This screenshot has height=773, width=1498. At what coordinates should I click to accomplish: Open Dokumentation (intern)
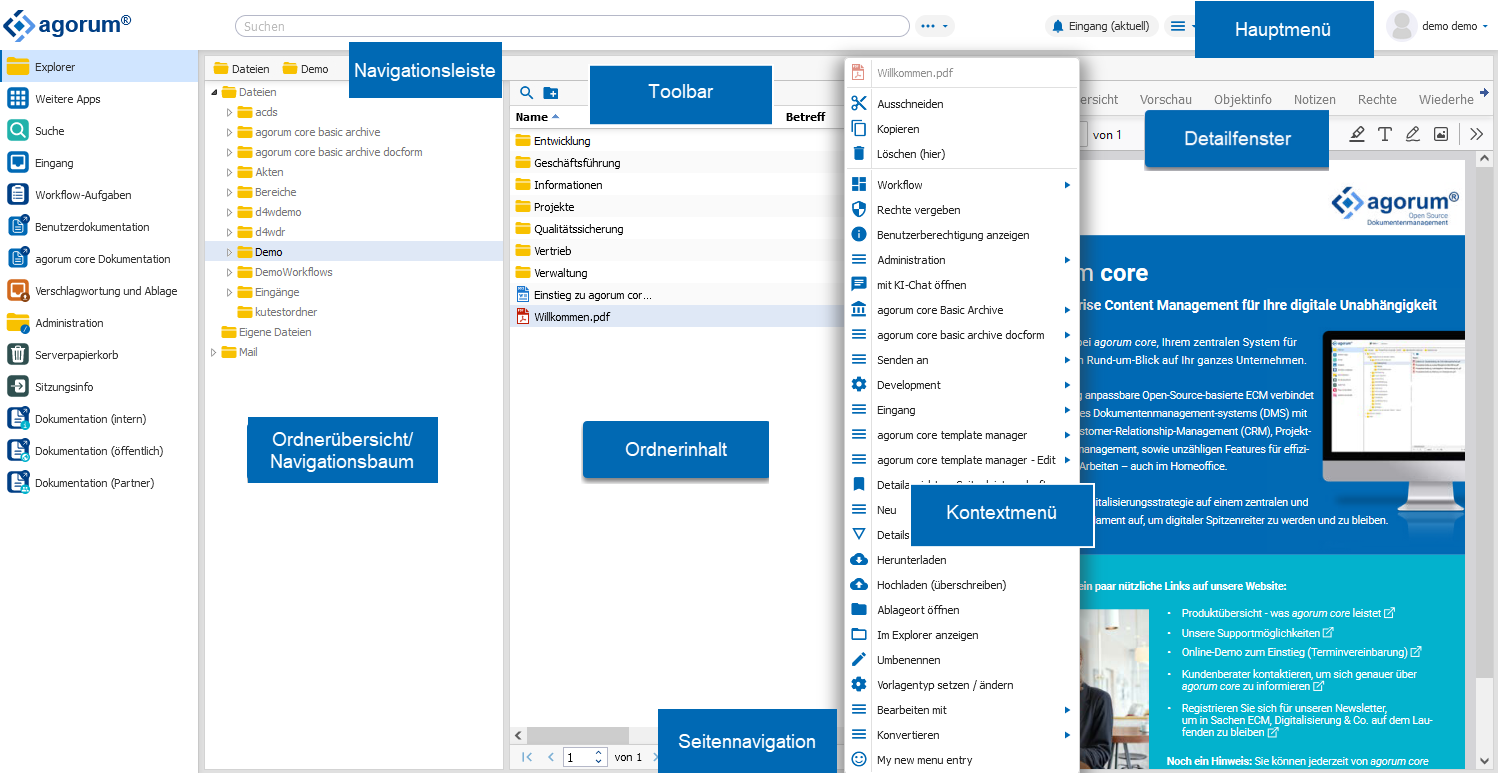pos(98,419)
